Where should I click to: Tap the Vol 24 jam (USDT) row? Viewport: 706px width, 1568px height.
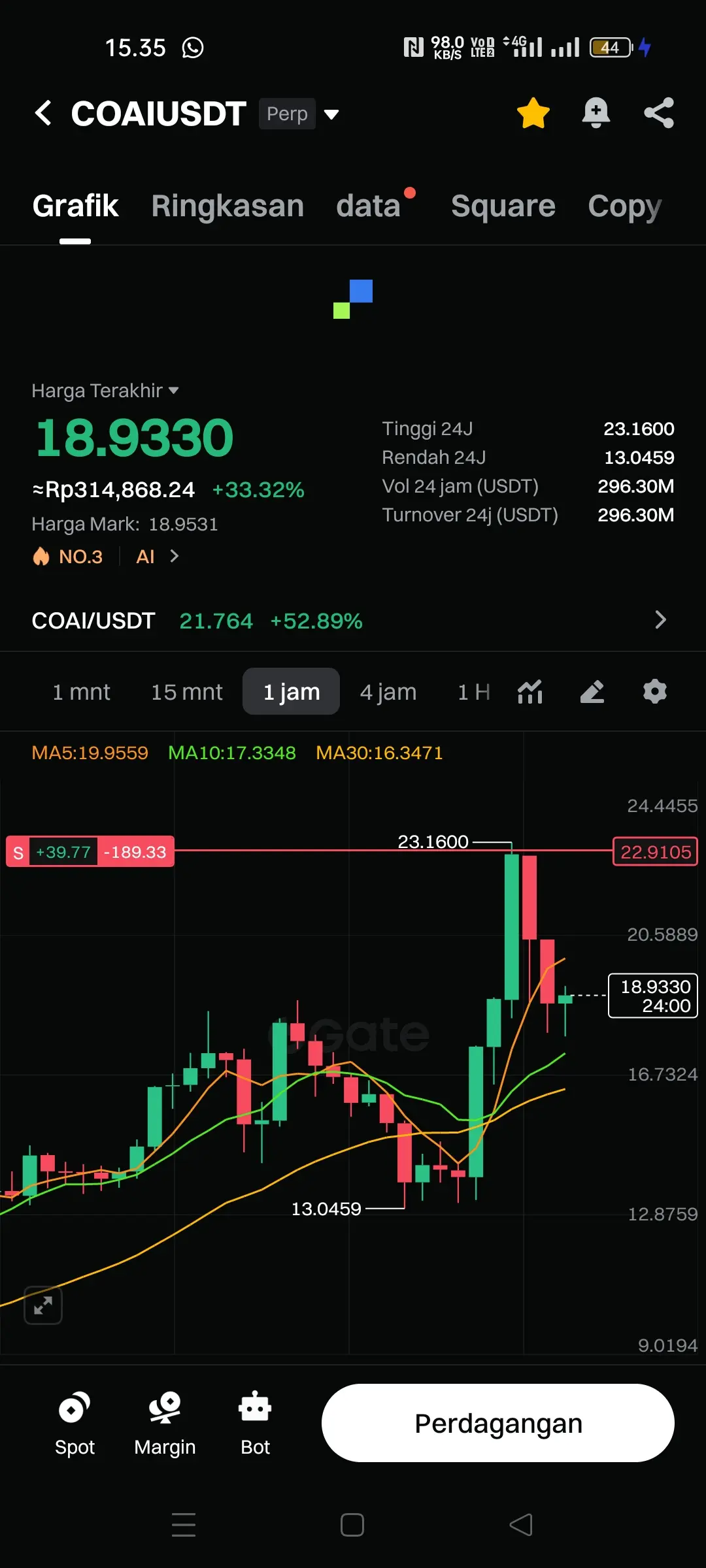pyautogui.click(x=528, y=486)
